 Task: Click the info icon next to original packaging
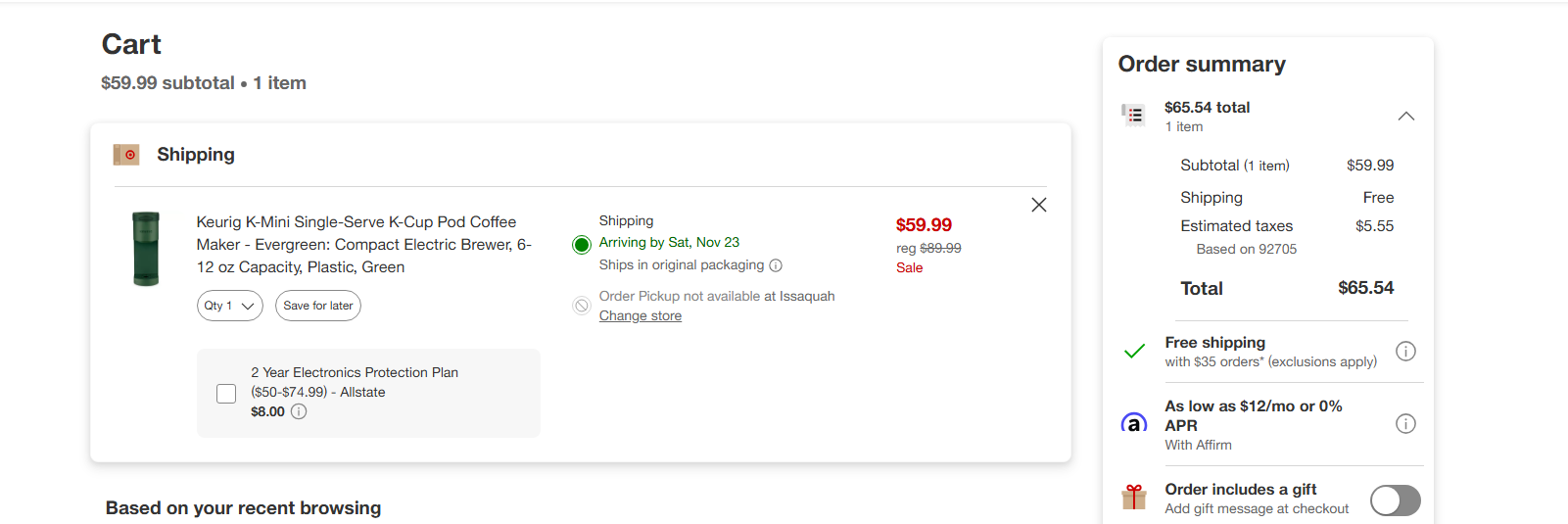pyautogui.click(x=776, y=265)
